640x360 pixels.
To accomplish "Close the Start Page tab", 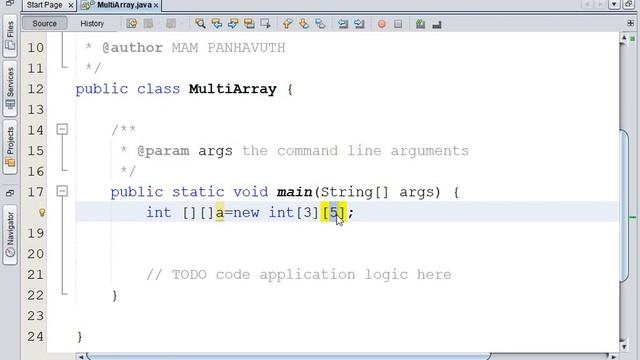I will coord(71,5).
